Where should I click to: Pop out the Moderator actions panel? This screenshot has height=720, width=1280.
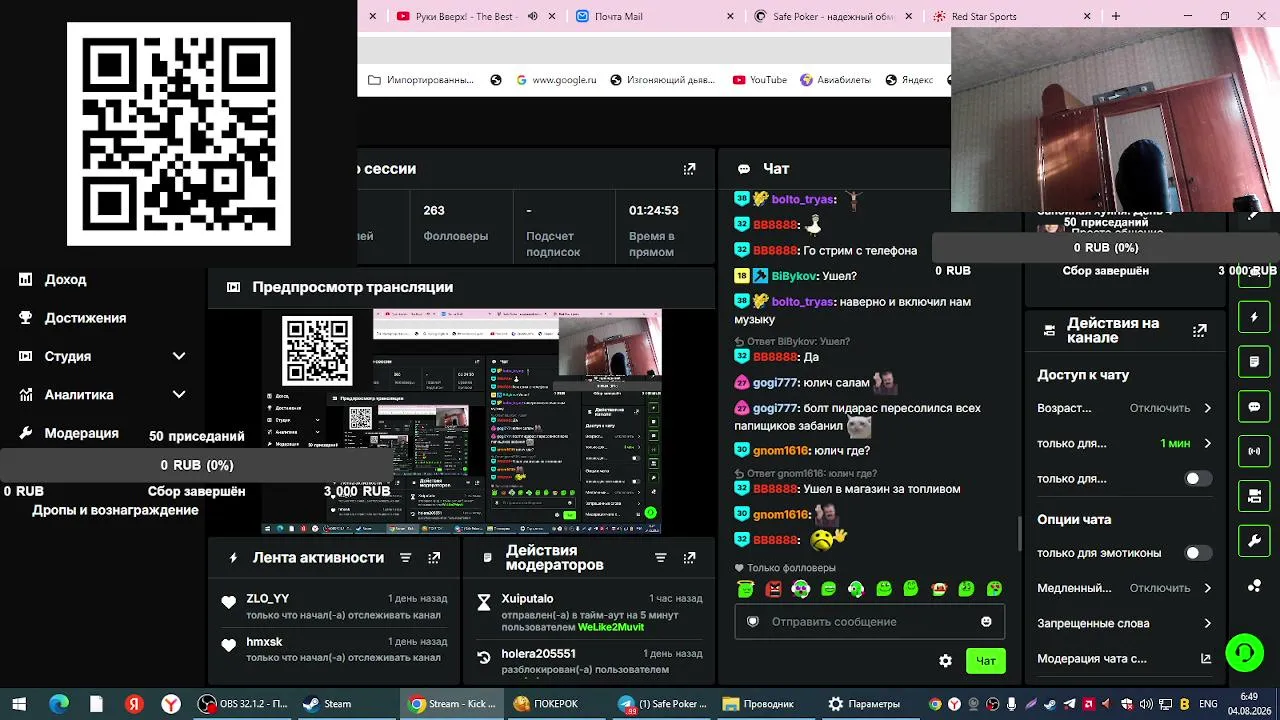click(x=689, y=558)
